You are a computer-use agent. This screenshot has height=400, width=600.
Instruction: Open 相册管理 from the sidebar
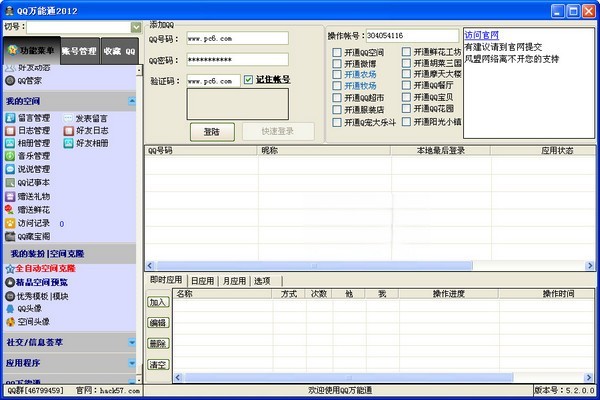click(10, 143)
